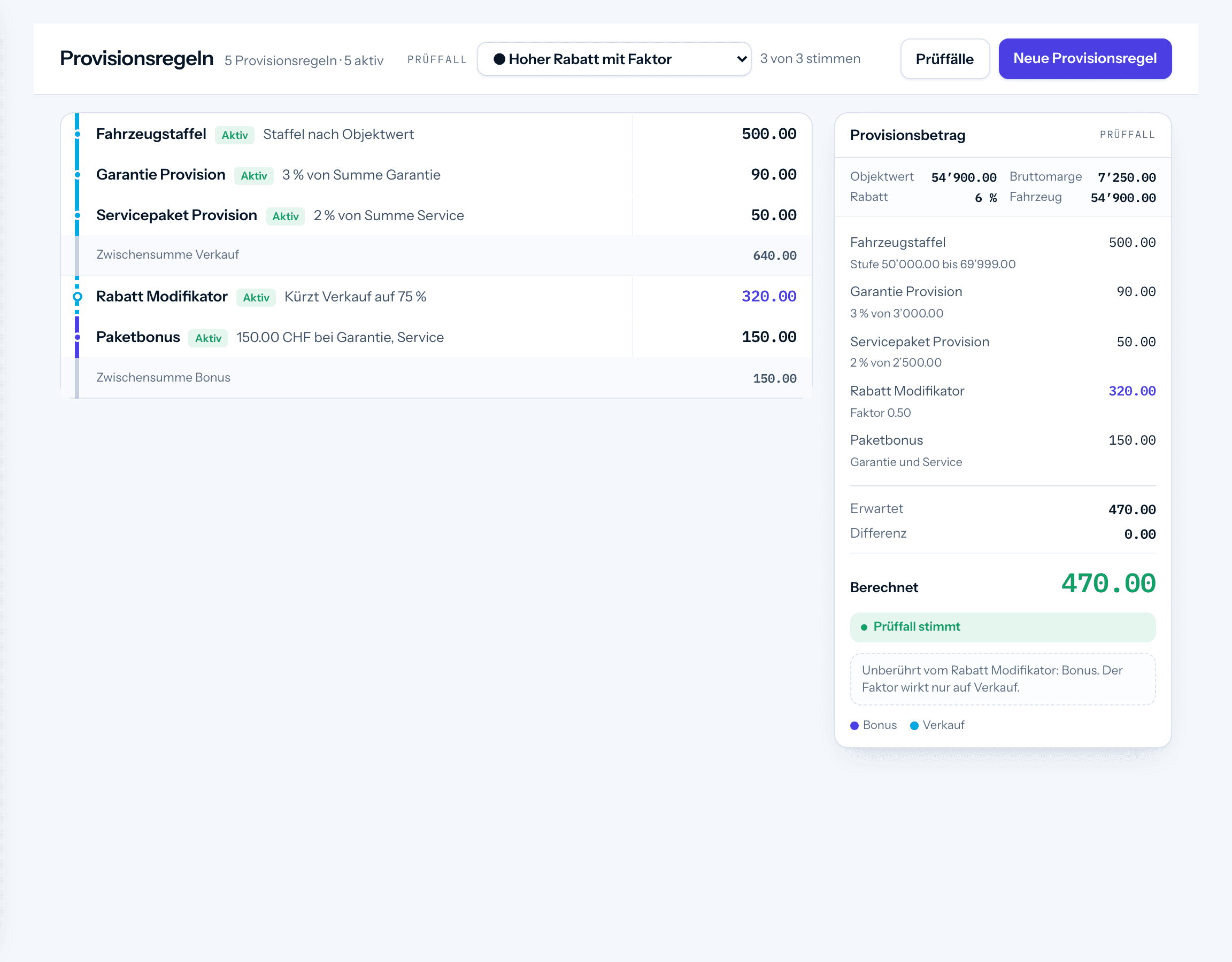Click the ring marker beside Rabatt Modifikator
The width and height of the screenshot is (1232, 962).
pos(78,297)
